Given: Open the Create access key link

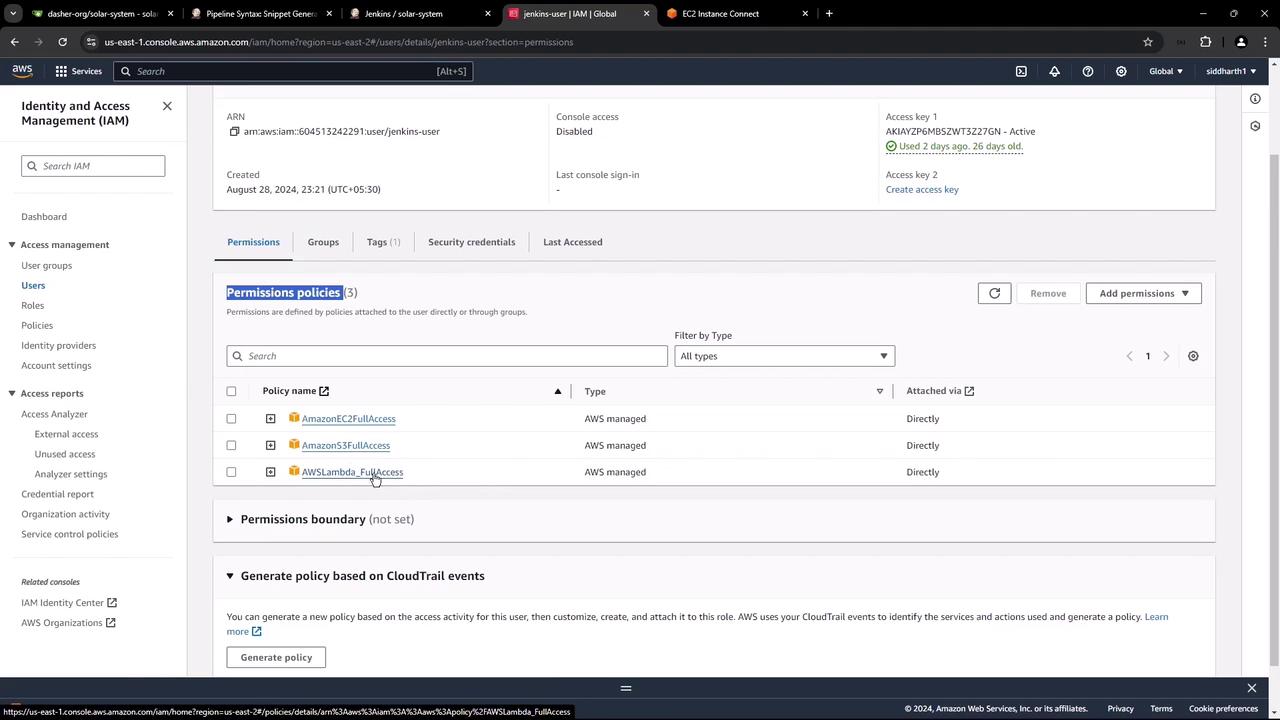Looking at the screenshot, I should coord(922,189).
